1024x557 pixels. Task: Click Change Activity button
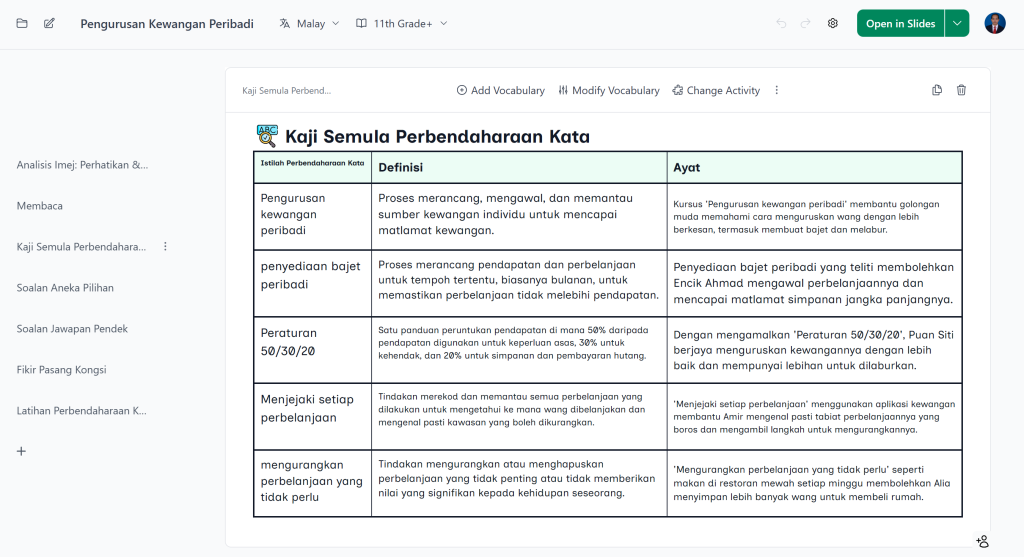coord(716,90)
